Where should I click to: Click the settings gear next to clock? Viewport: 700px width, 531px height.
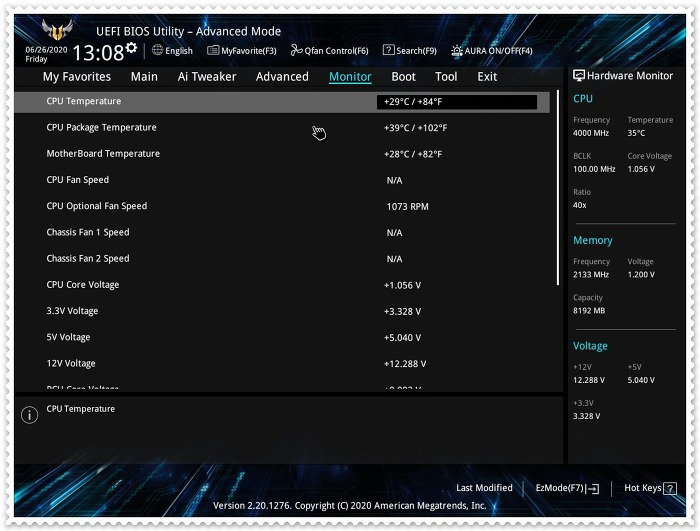131,47
